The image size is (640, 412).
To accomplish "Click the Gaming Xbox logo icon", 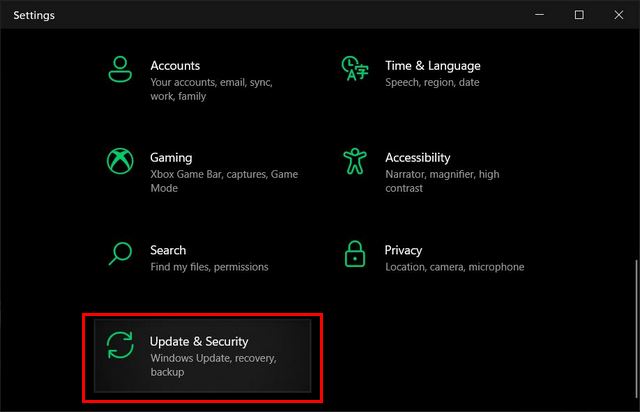I will 120,161.
